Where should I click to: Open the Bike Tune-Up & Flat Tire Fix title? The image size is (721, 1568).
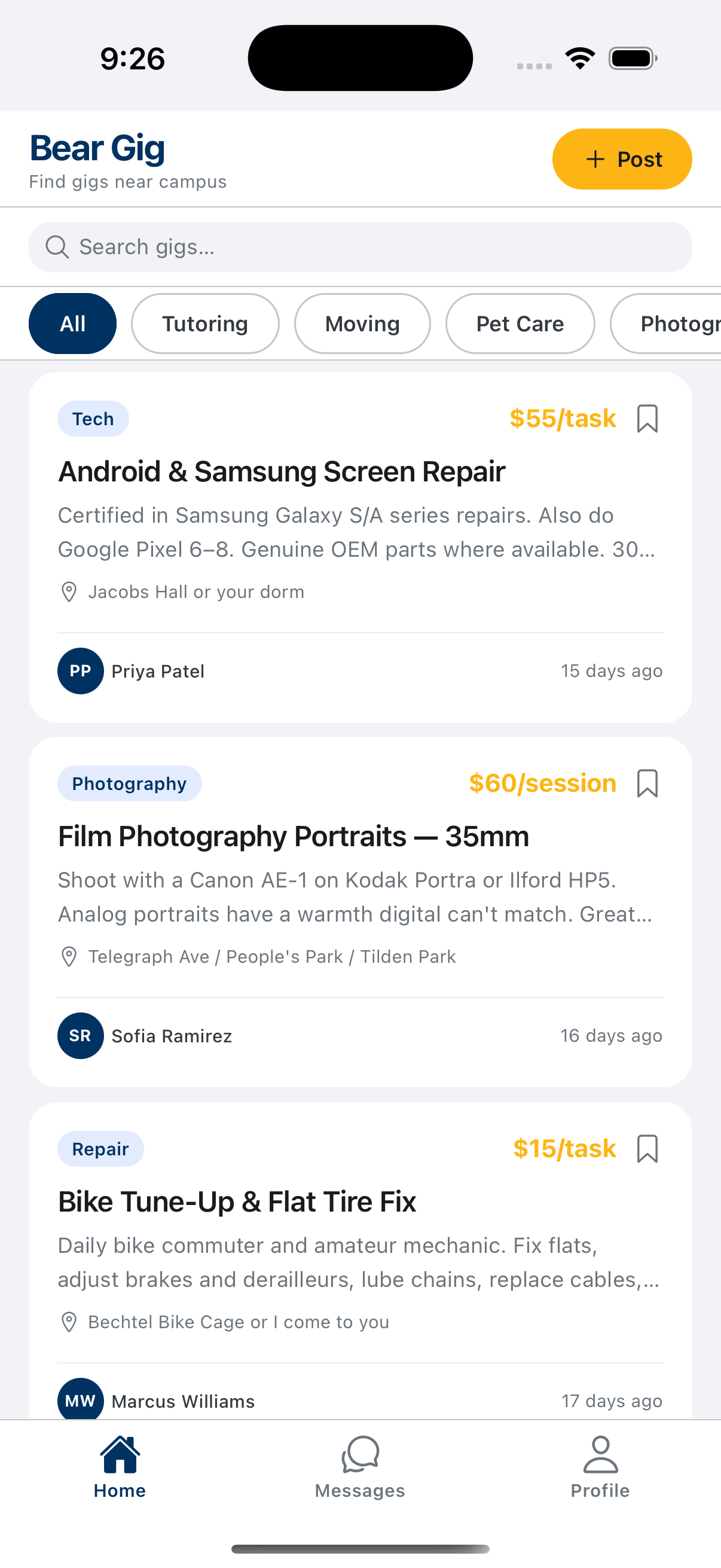pyautogui.click(x=237, y=1201)
